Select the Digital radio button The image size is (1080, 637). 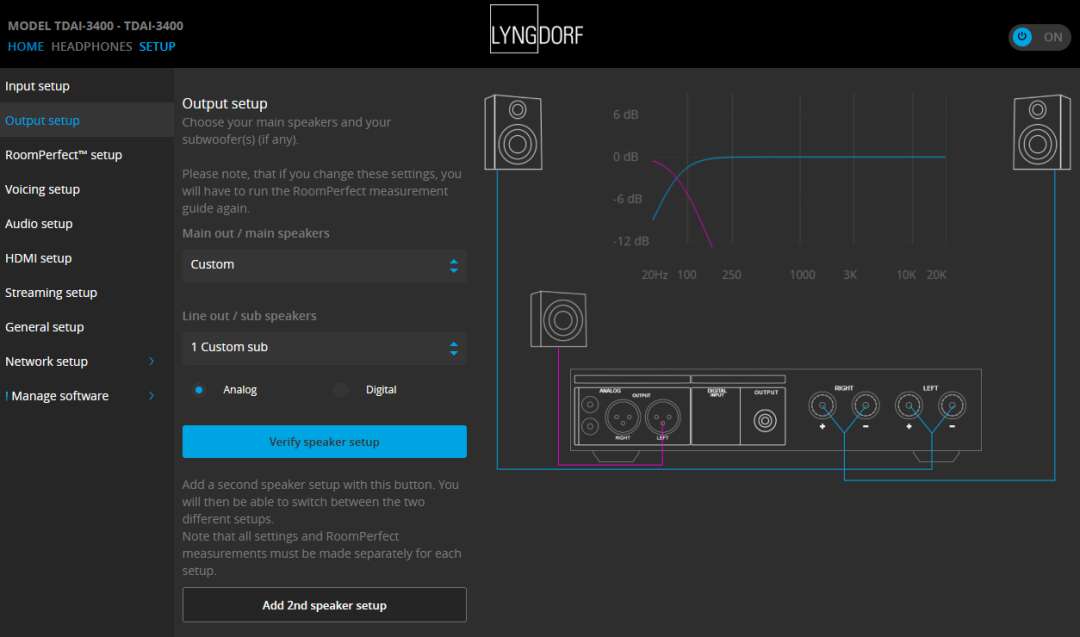(341, 390)
